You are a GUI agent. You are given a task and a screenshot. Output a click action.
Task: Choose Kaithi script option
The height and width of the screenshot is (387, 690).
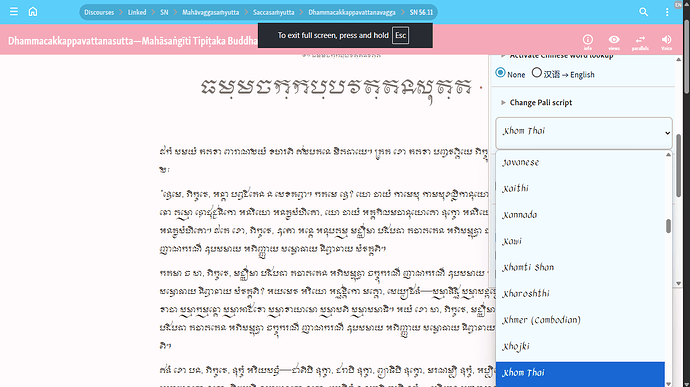click(580, 188)
